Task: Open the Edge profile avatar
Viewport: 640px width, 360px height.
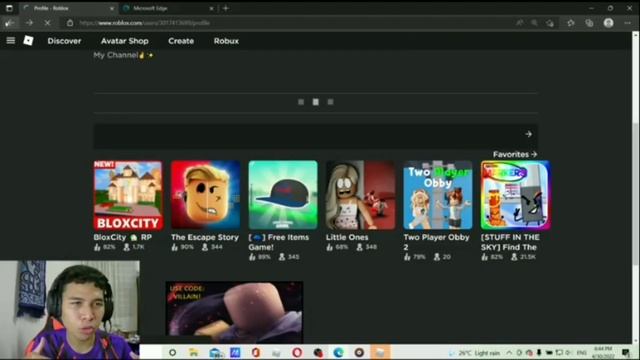Action: pyautogui.click(x=609, y=23)
